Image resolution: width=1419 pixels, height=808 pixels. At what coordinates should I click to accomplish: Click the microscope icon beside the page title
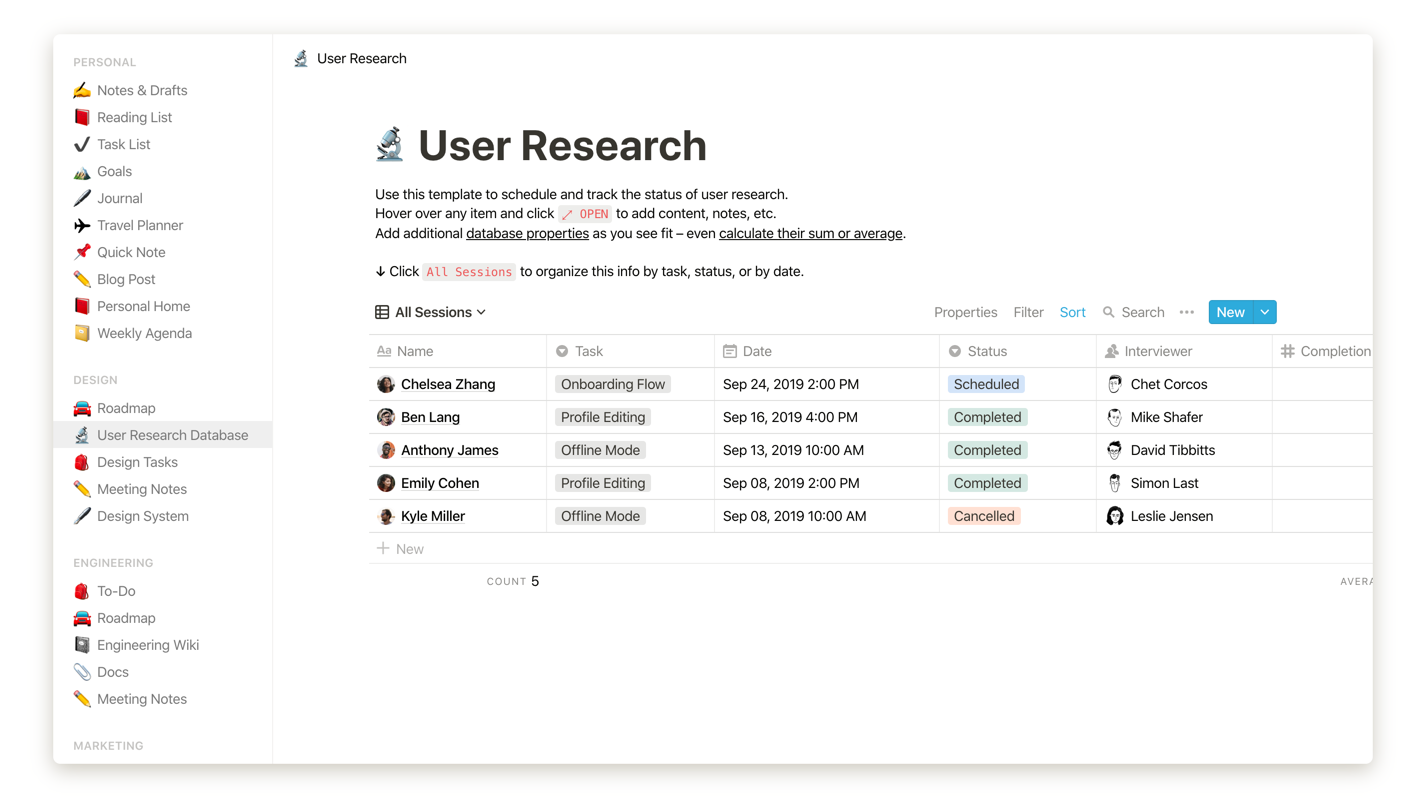(390, 145)
